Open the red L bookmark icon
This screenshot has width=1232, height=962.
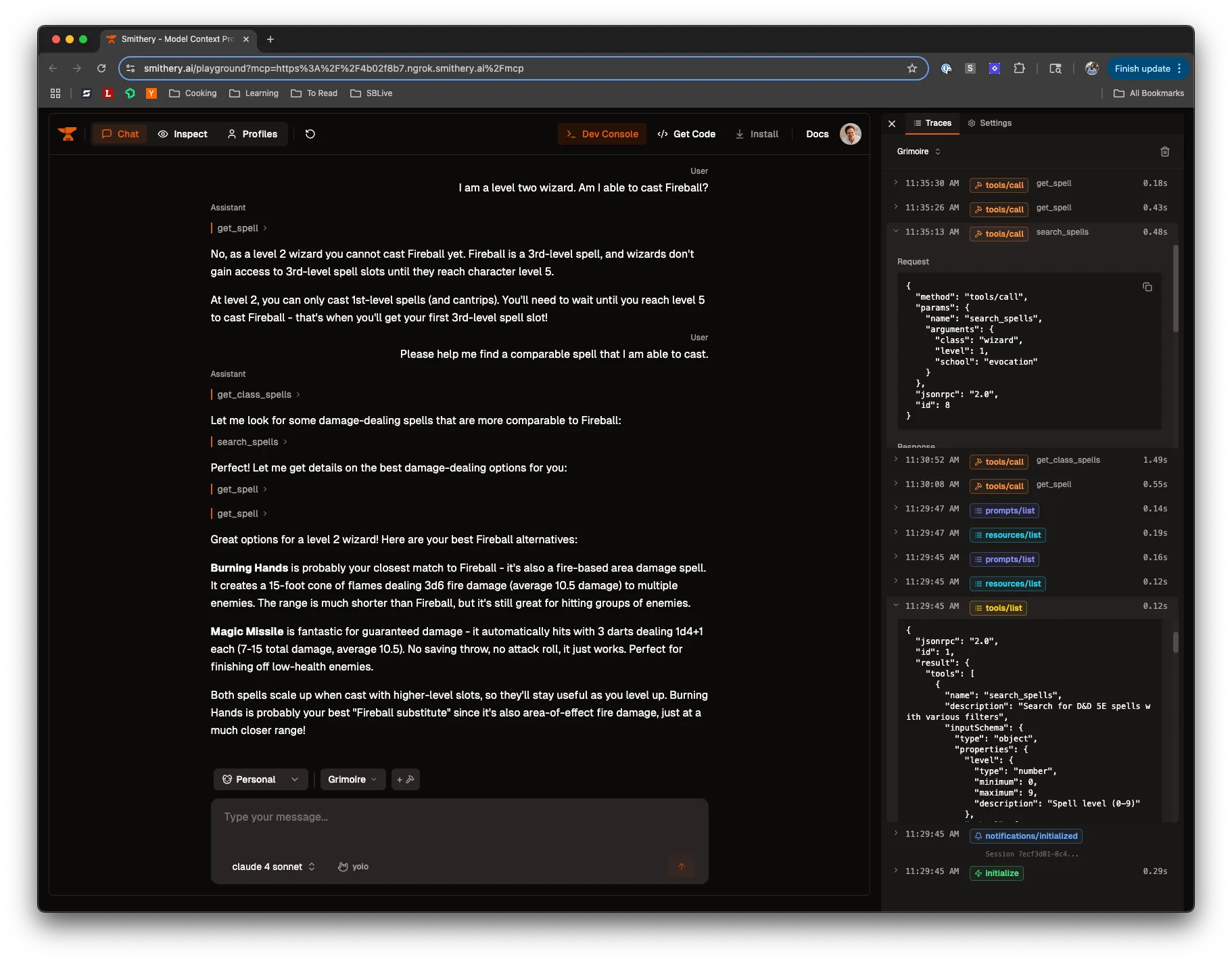click(108, 93)
